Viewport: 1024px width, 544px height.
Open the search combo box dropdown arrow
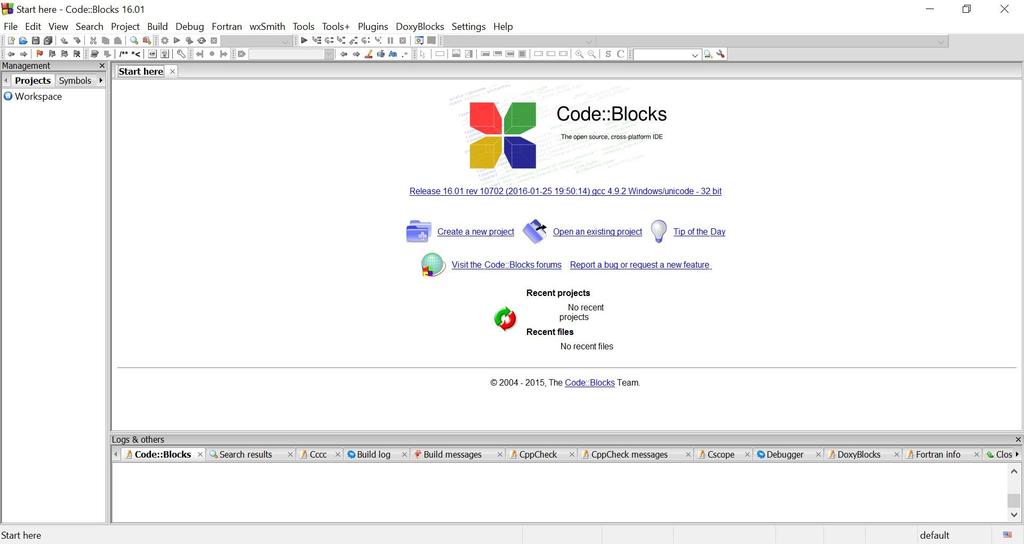[x=695, y=55]
